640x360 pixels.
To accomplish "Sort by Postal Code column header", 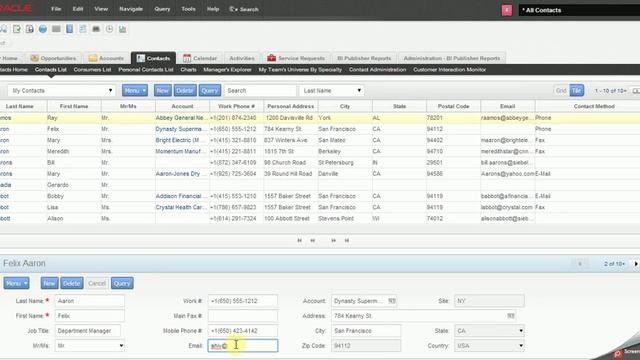I will [x=453, y=106].
